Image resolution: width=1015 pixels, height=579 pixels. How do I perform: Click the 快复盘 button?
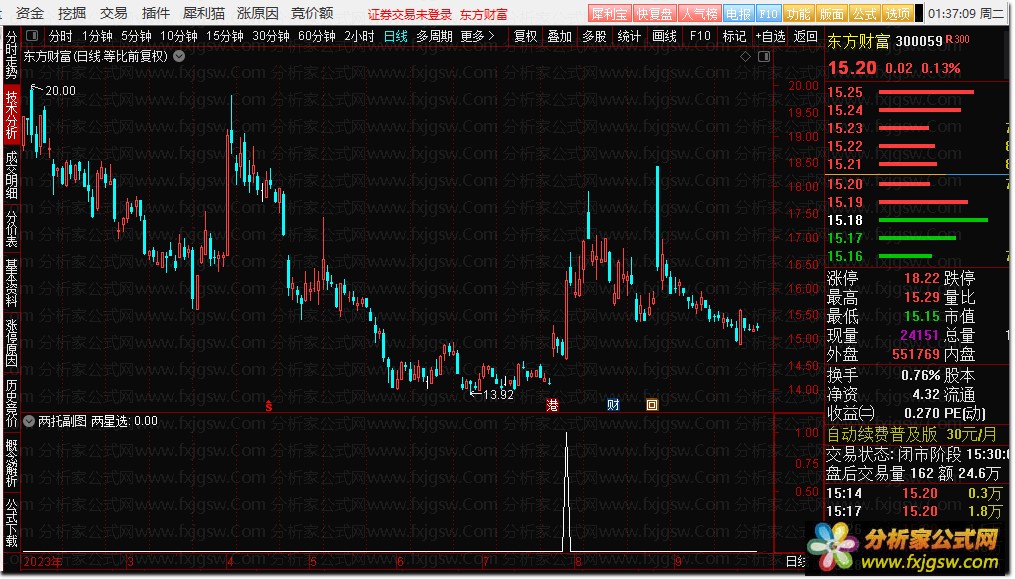(654, 14)
